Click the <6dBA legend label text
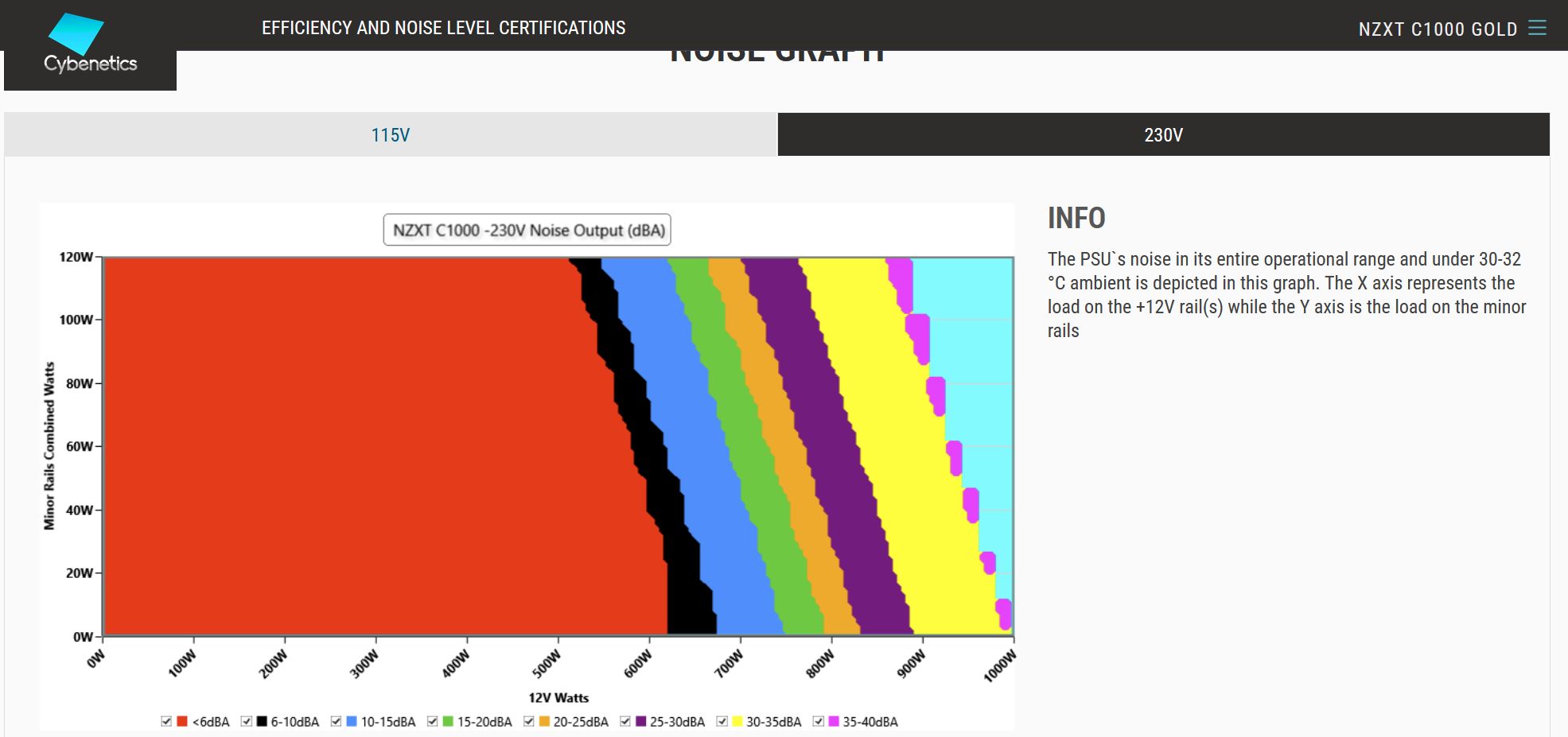The width and height of the screenshot is (1568, 737). 211,722
